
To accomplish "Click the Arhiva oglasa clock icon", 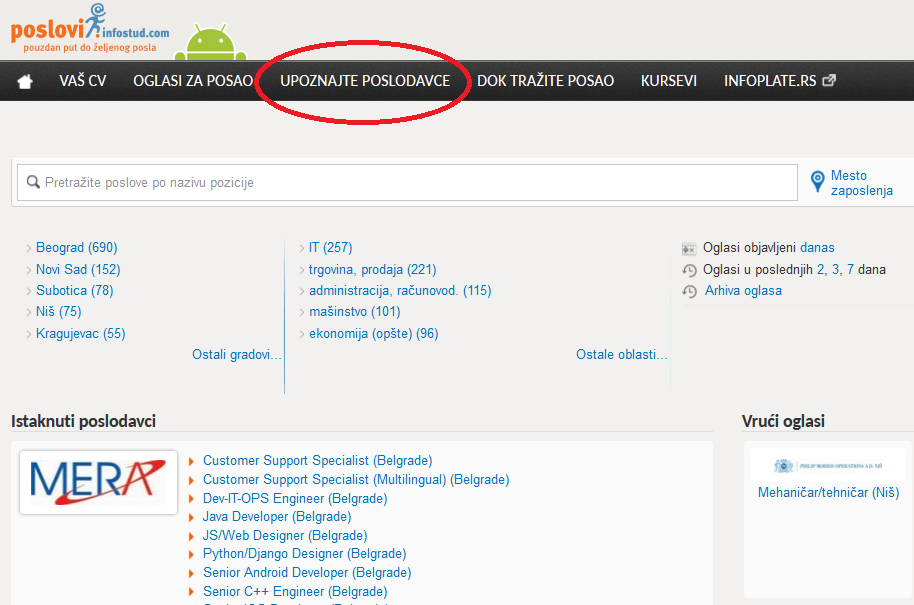I will [689, 291].
